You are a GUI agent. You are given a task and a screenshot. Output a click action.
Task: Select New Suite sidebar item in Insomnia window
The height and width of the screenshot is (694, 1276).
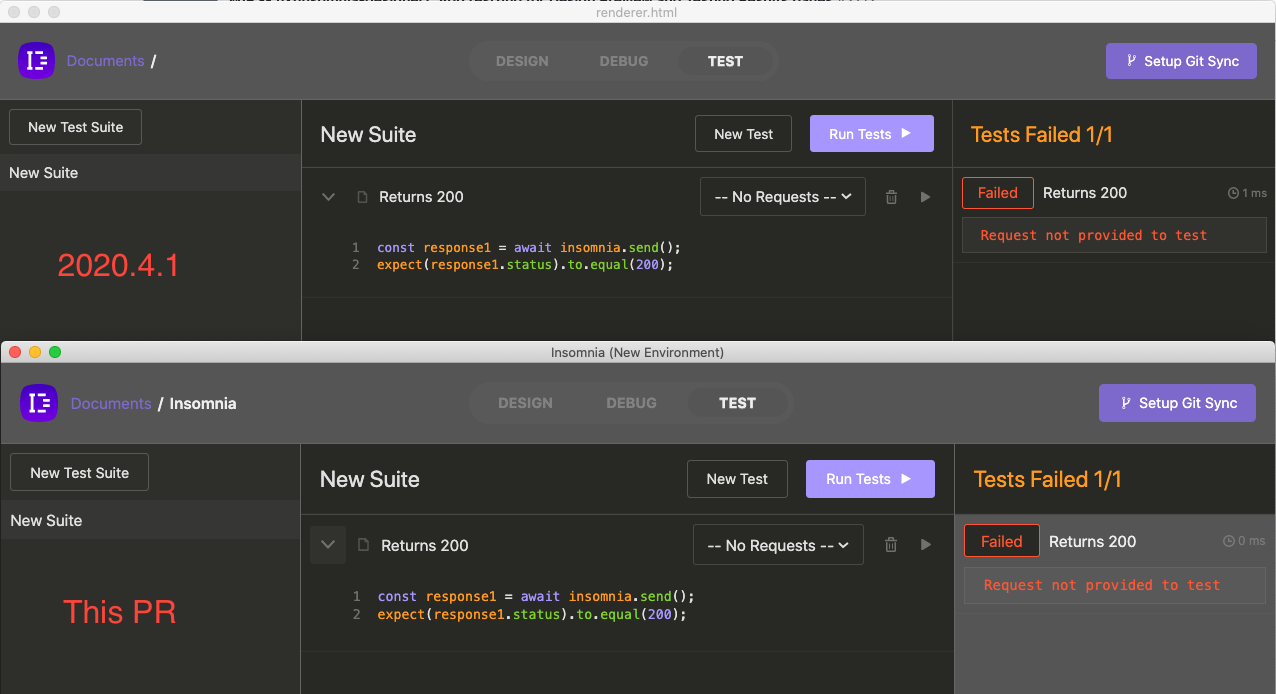pos(150,520)
